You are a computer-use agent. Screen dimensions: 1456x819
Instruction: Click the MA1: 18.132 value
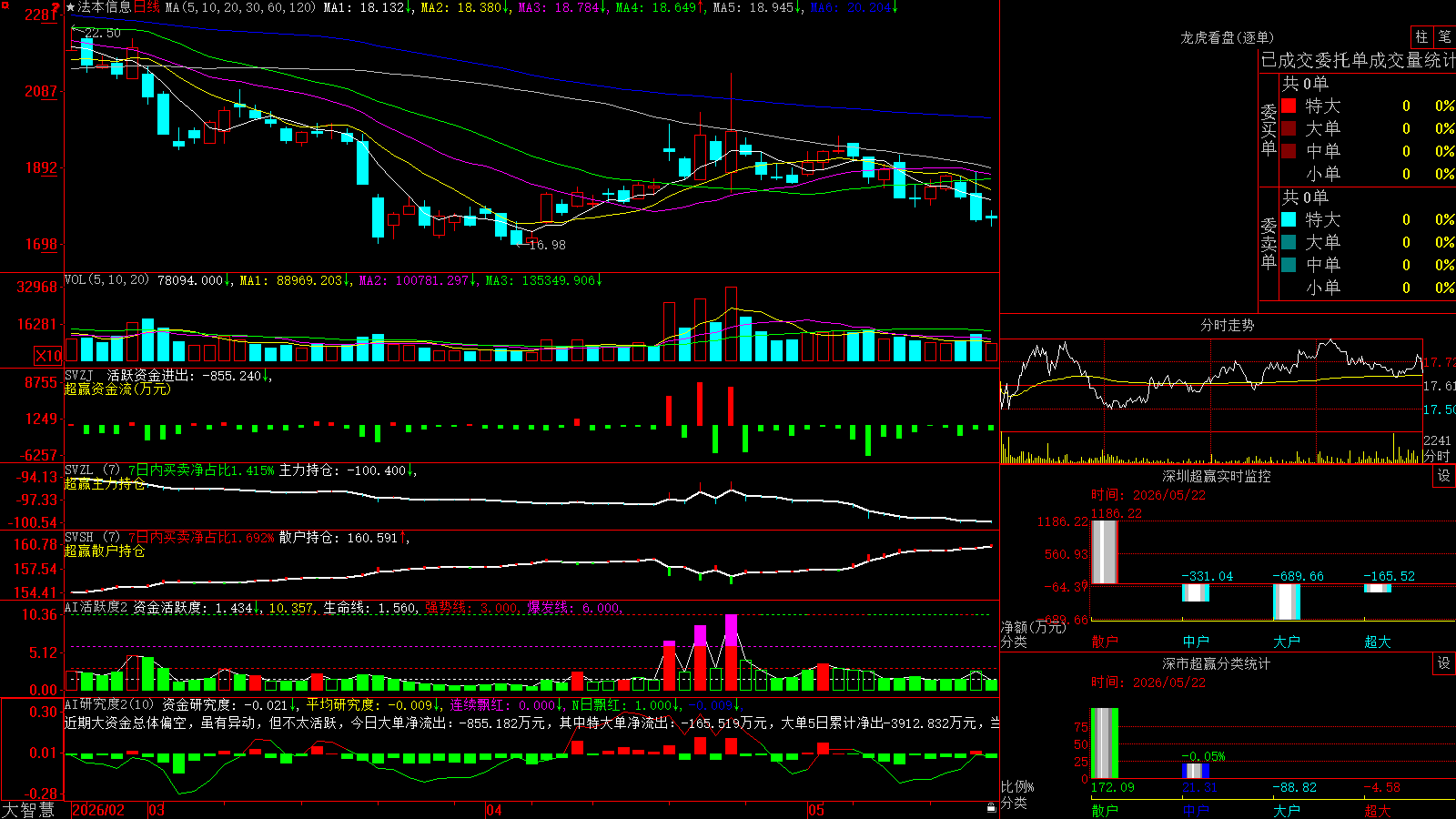pos(367,7)
